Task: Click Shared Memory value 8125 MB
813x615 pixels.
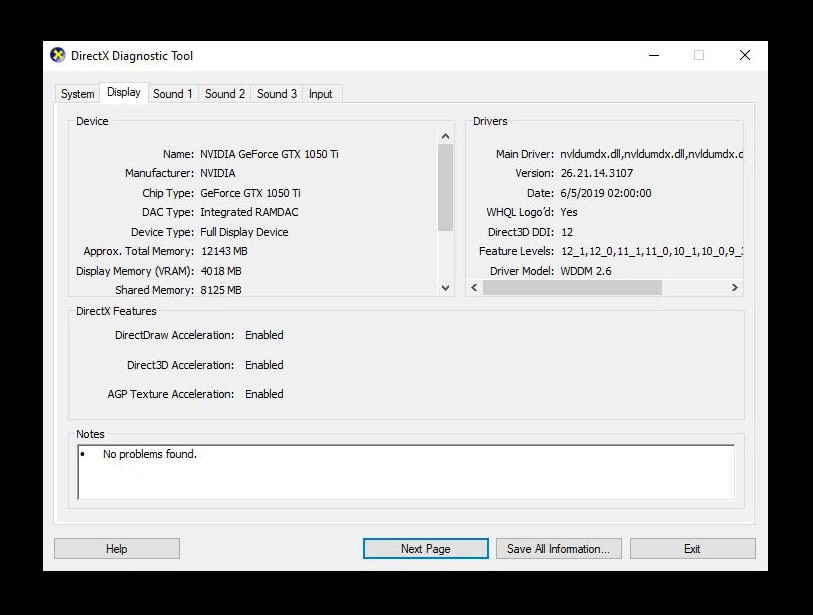Action: (221, 290)
